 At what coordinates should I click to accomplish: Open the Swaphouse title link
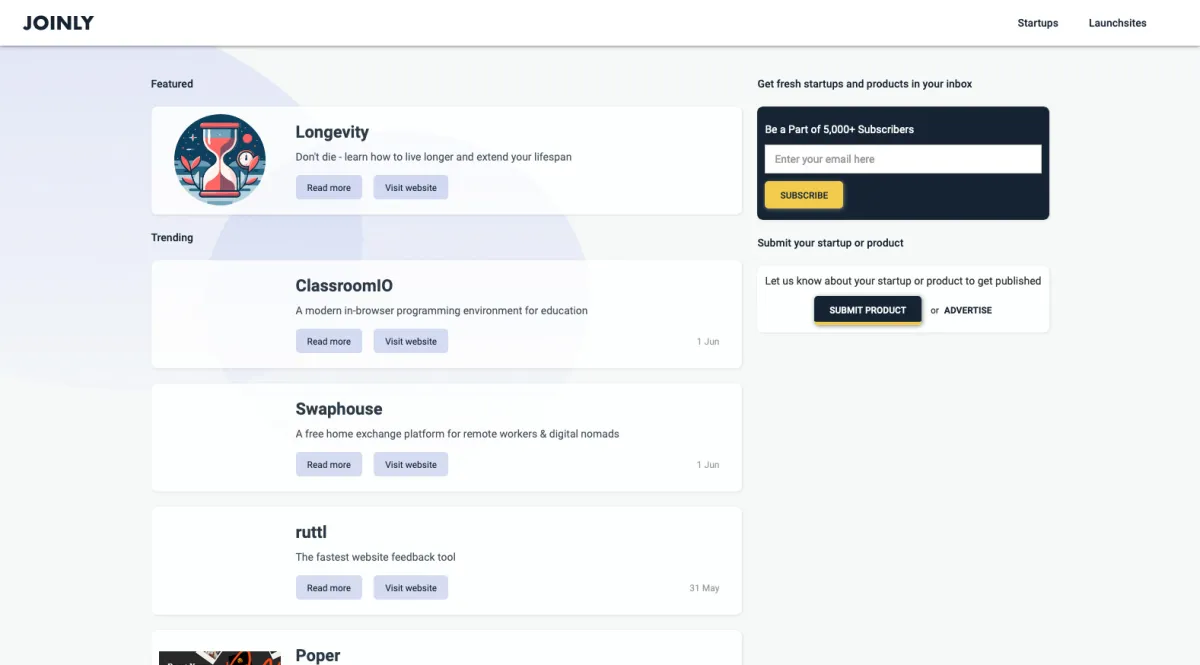tap(338, 409)
